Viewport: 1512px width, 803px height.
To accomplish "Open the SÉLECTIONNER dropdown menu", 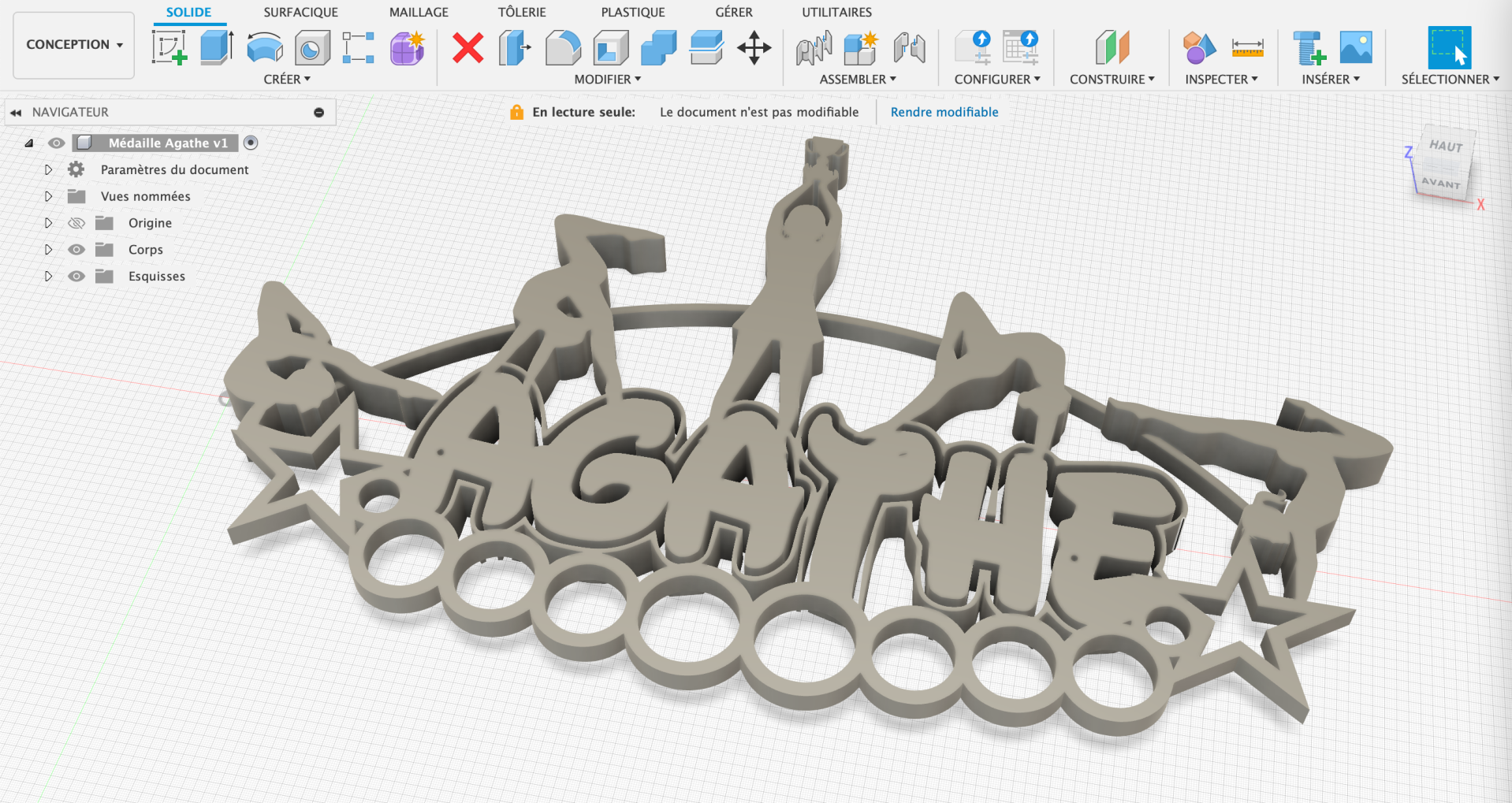I will tap(1451, 80).
